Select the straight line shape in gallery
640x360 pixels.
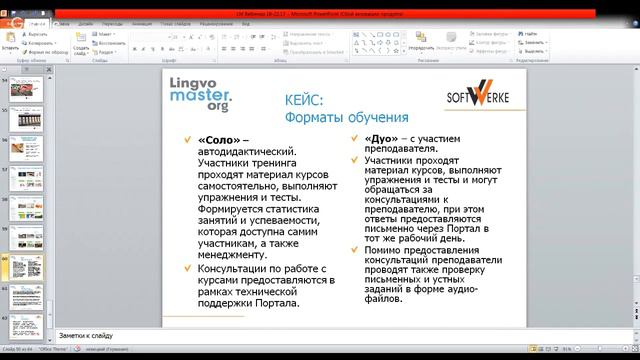364,35
